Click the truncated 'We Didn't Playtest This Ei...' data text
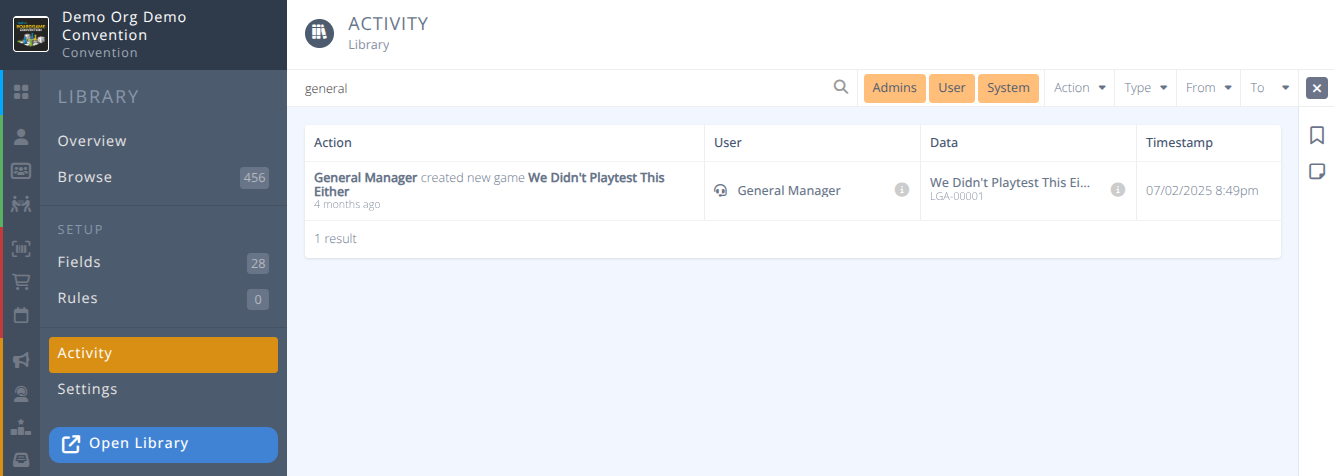Image resolution: width=1334 pixels, height=476 pixels. pos(1010,183)
